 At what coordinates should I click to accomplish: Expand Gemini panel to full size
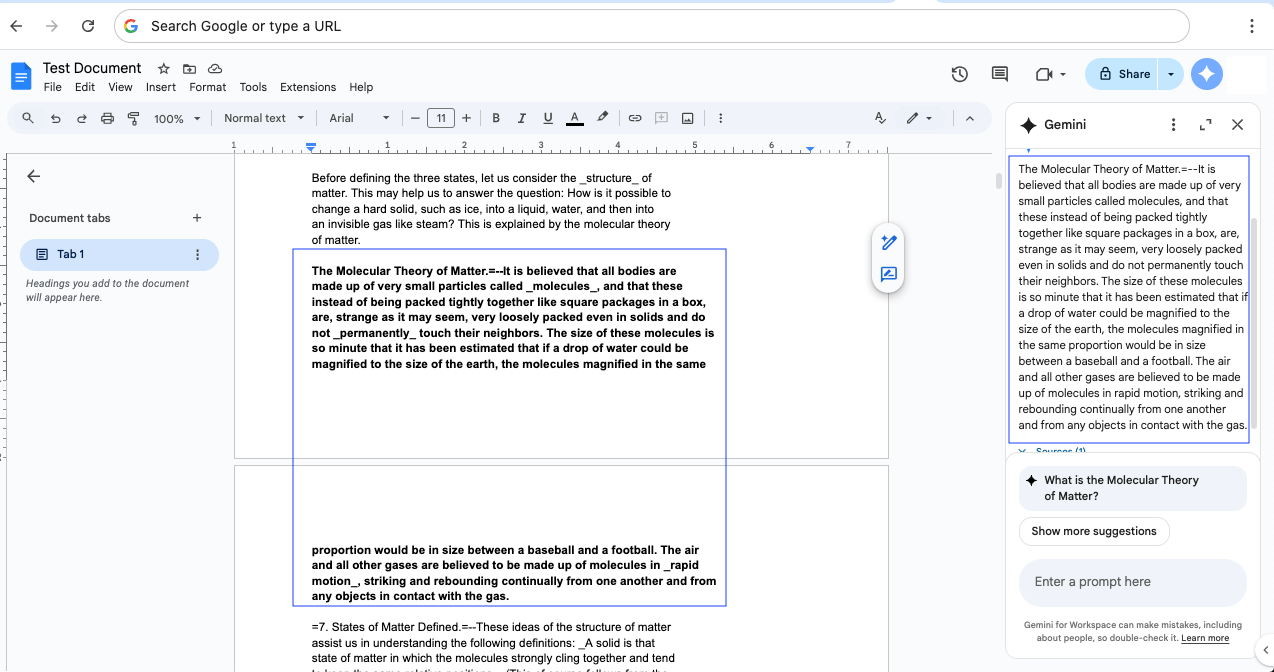point(1205,125)
